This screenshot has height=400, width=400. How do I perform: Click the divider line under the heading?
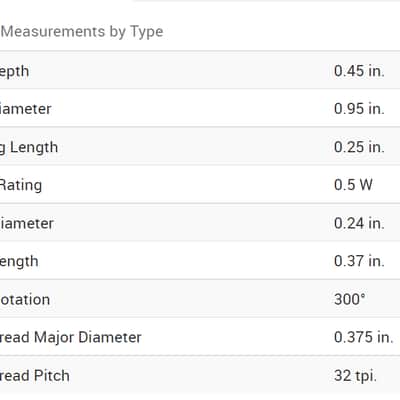200,51
